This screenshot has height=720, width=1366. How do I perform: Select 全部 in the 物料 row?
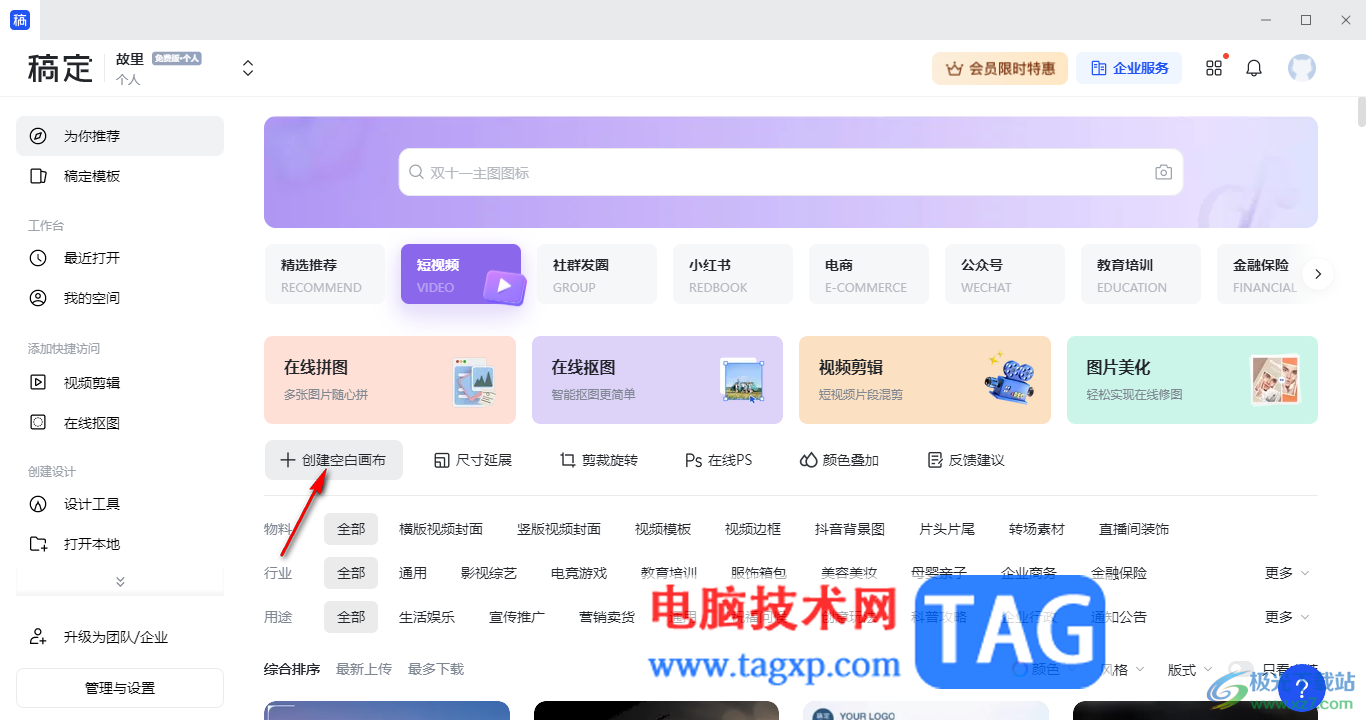pyautogui.click(x=351, y=529)
